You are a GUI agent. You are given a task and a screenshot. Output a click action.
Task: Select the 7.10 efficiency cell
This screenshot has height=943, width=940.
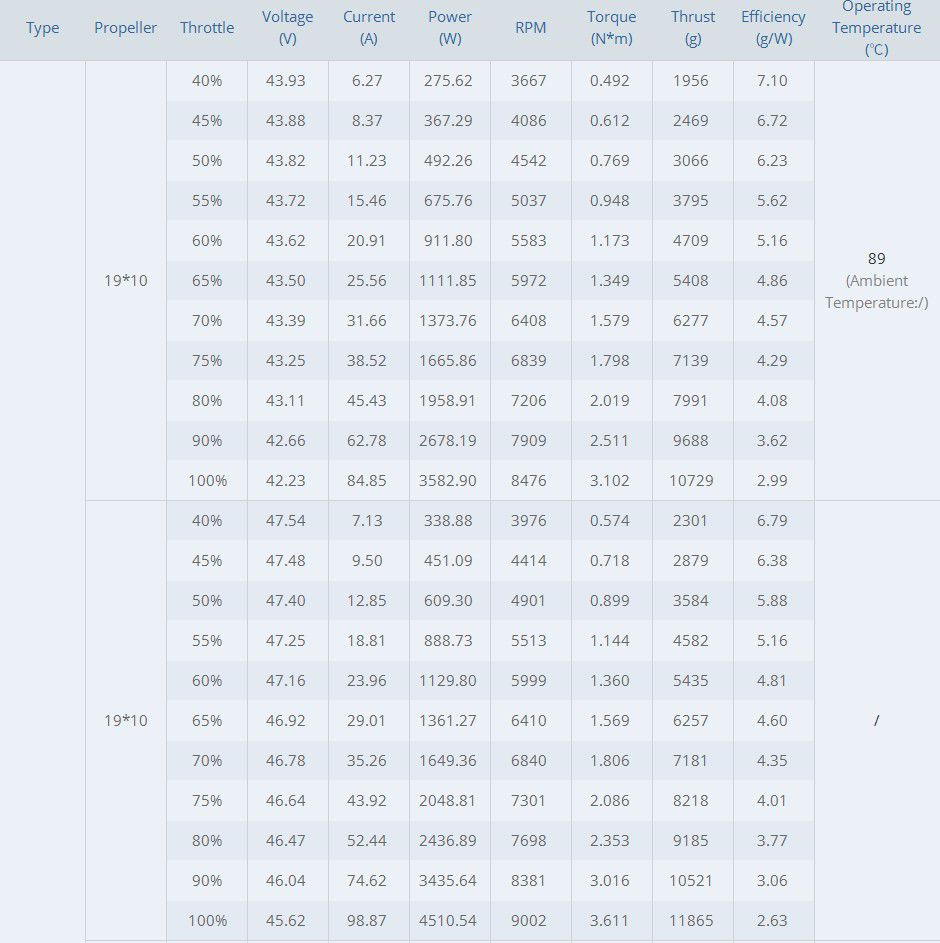[772, 81]
